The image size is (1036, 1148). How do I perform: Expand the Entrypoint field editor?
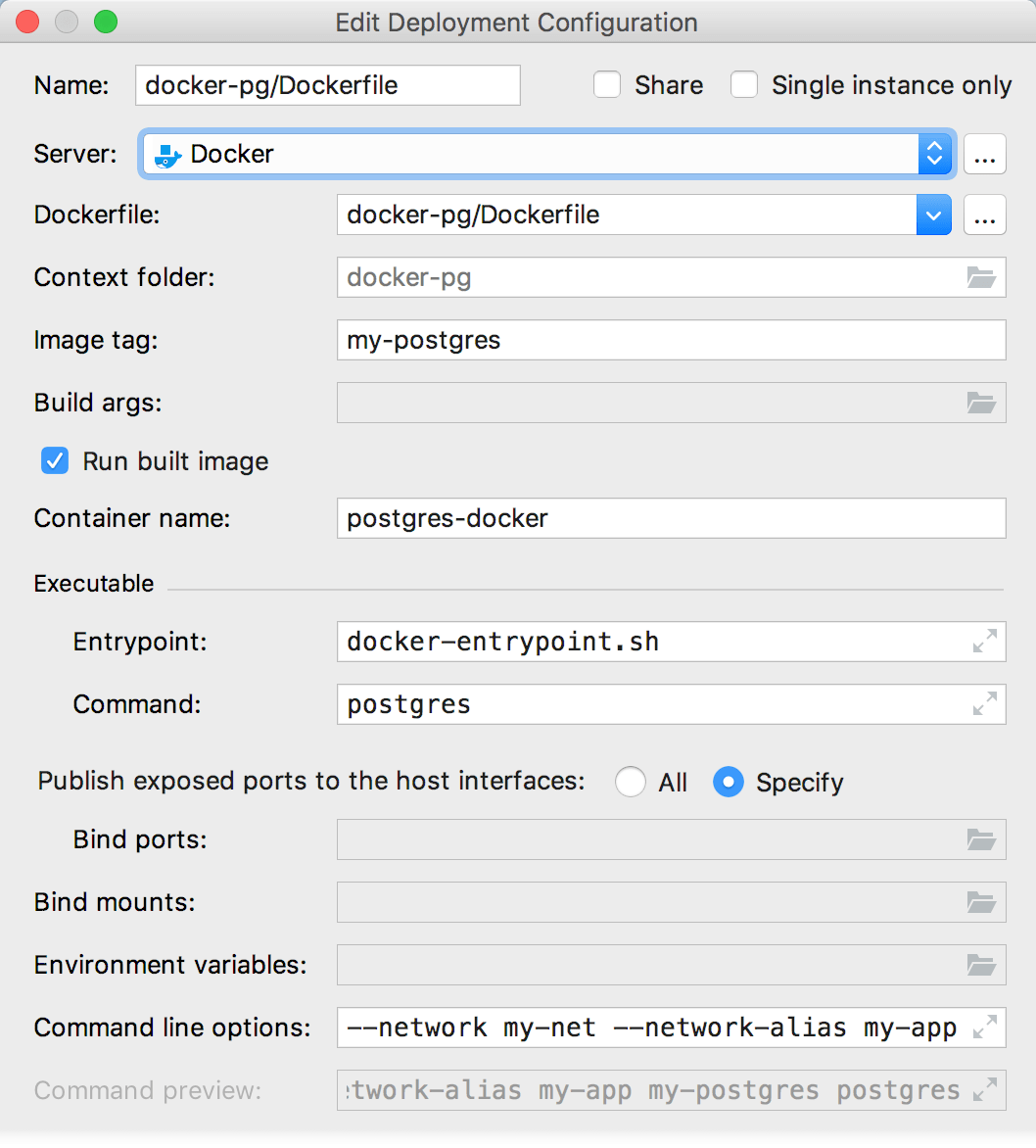[985, 641]
